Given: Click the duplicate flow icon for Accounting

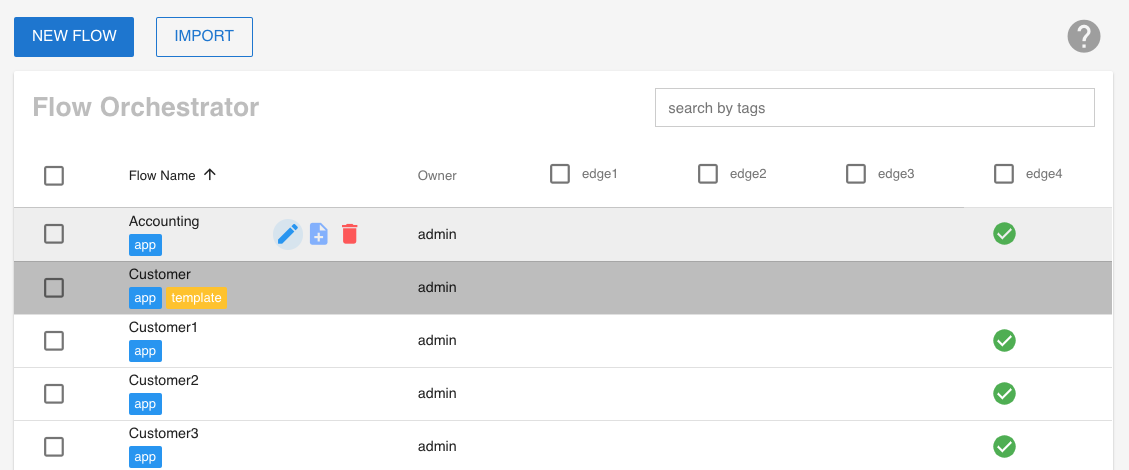Looking at the screenshot, I should [319, 234].
